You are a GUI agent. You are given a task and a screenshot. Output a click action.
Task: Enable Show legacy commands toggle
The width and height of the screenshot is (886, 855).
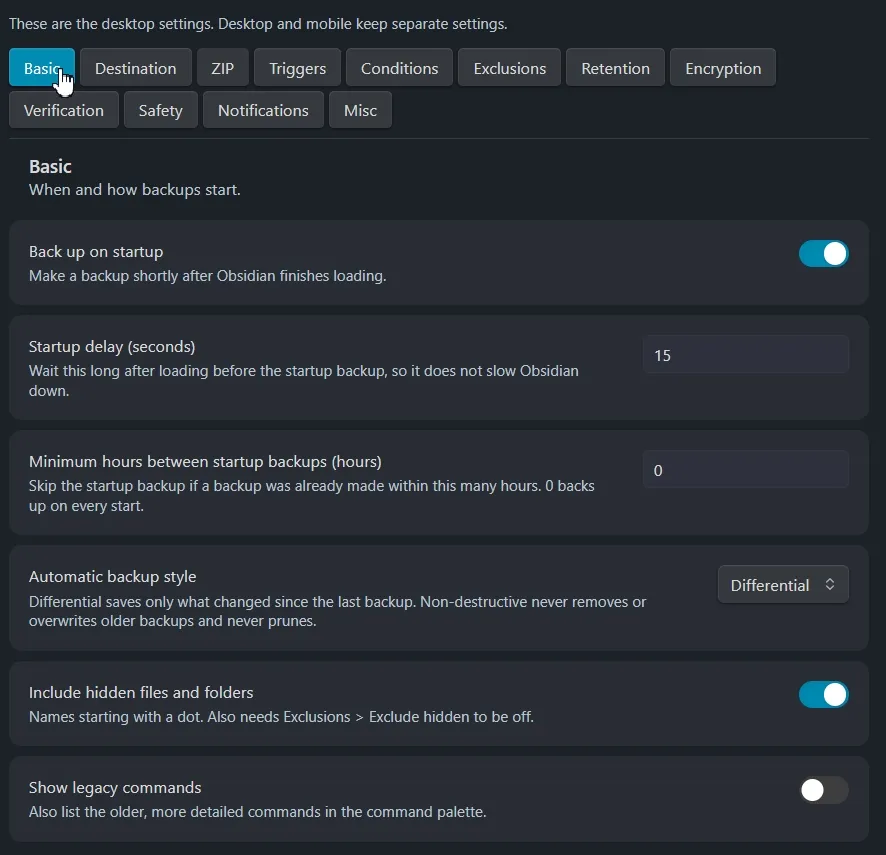tap(823, 789)
